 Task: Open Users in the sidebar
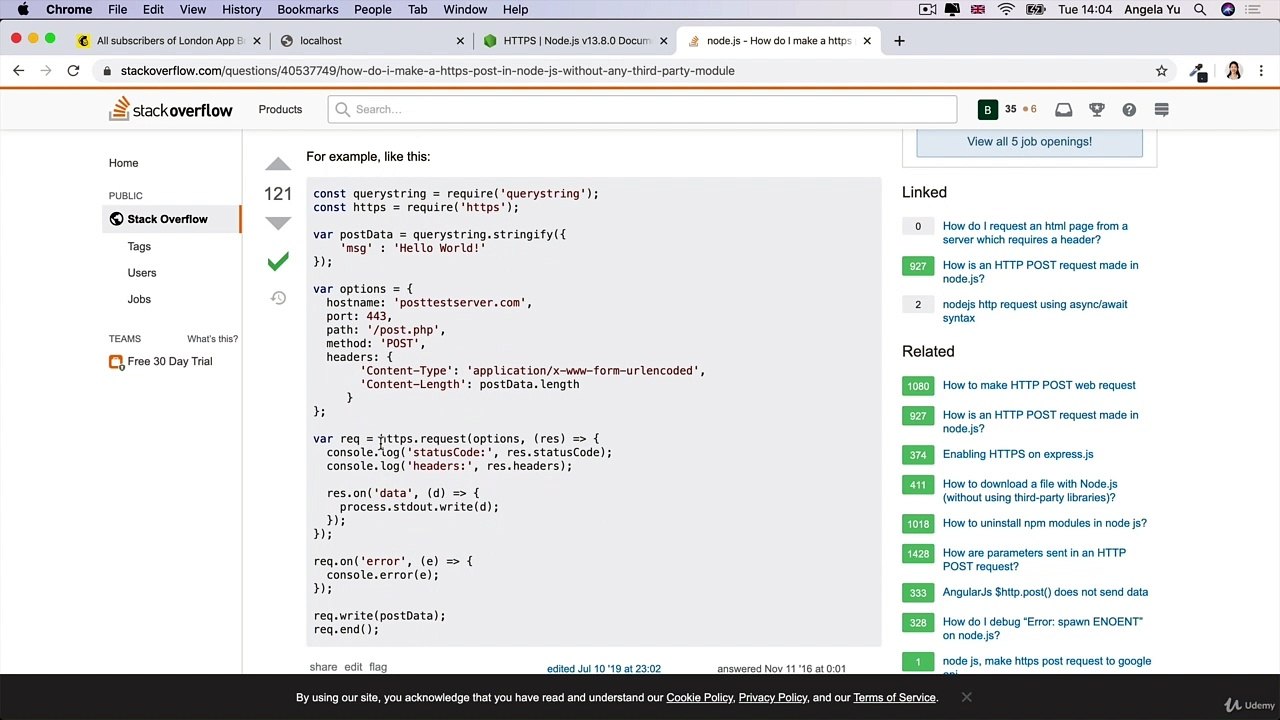coord(142,272)
